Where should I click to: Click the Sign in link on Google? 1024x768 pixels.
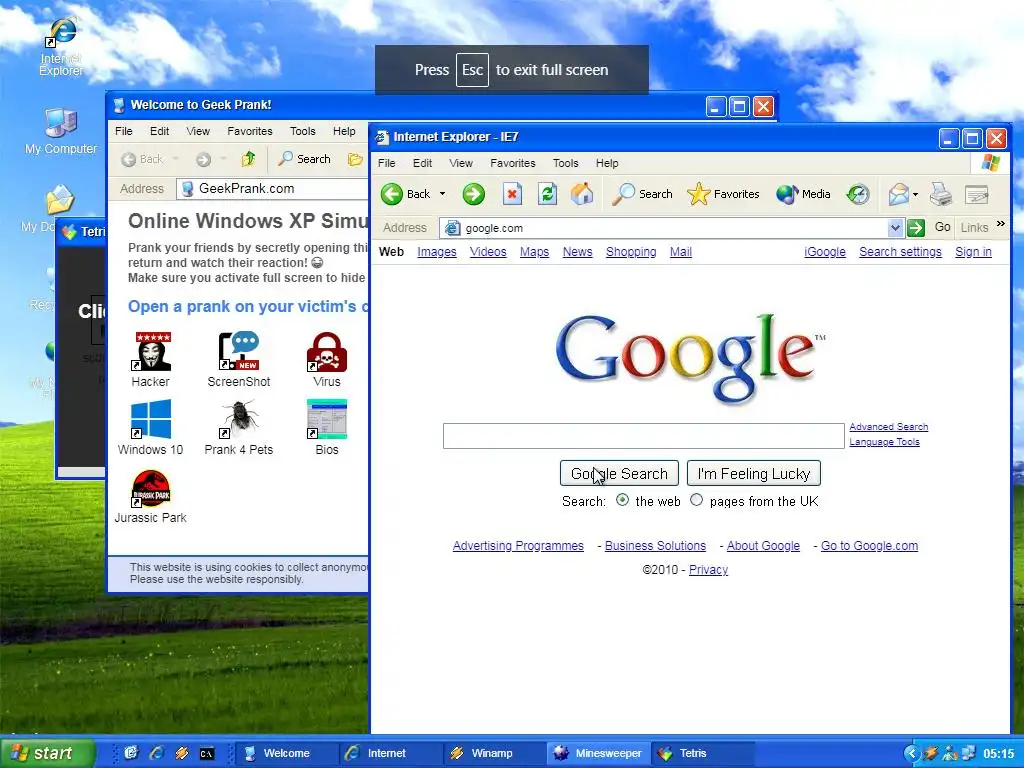973,252
